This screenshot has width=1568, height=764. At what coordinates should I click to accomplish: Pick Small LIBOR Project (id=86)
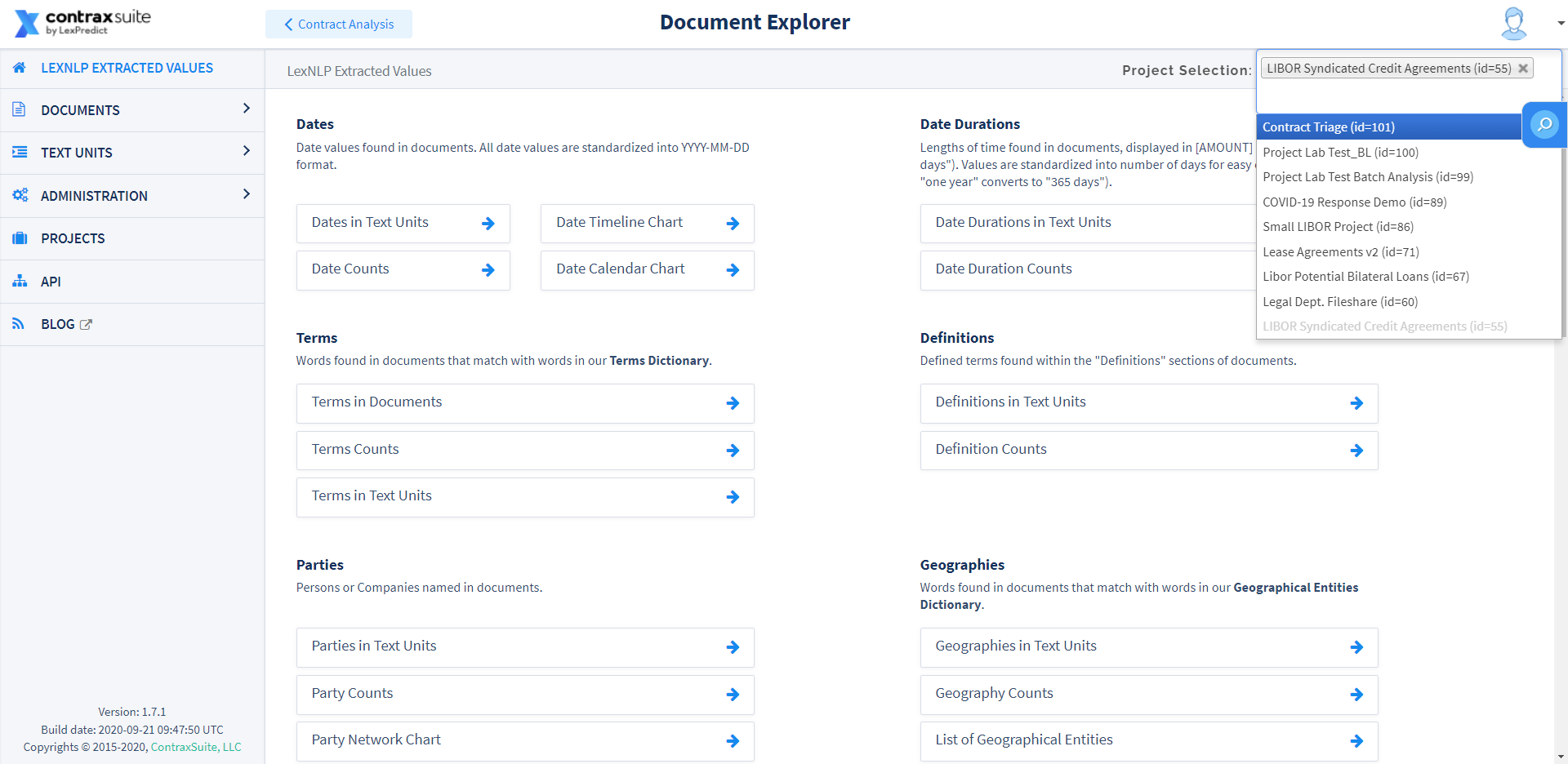[x=1408, y=227]
